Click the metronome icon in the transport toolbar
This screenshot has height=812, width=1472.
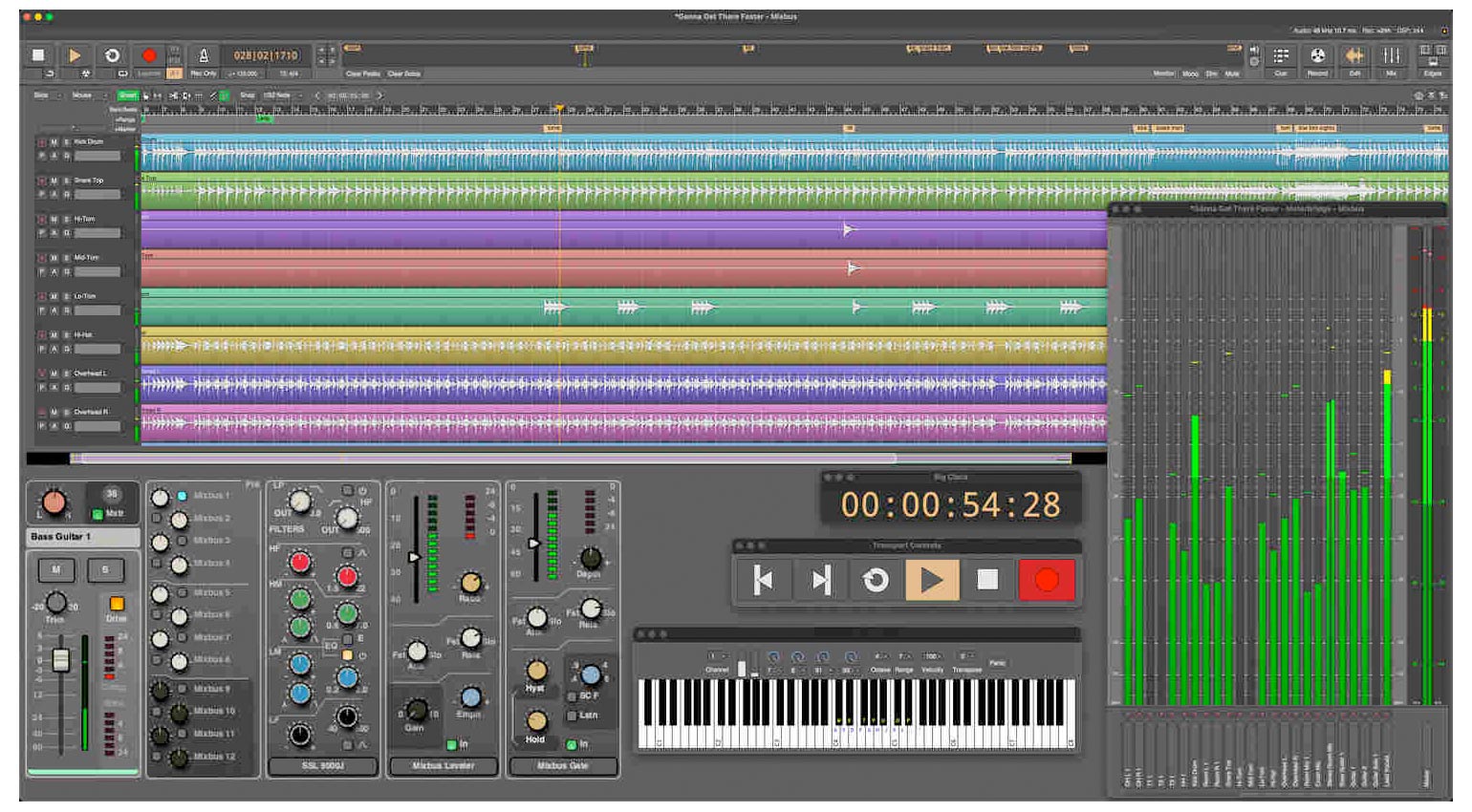coord(205,55)
